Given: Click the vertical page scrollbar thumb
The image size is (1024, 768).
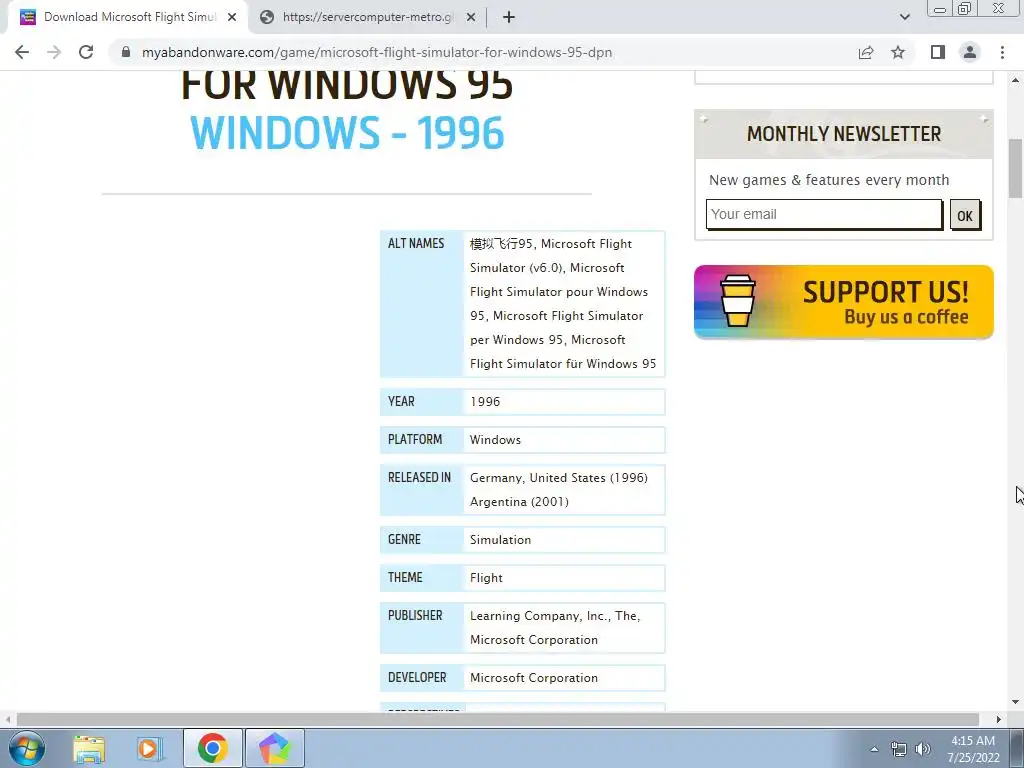Looking at the screenshot, I should [1016, 168].
